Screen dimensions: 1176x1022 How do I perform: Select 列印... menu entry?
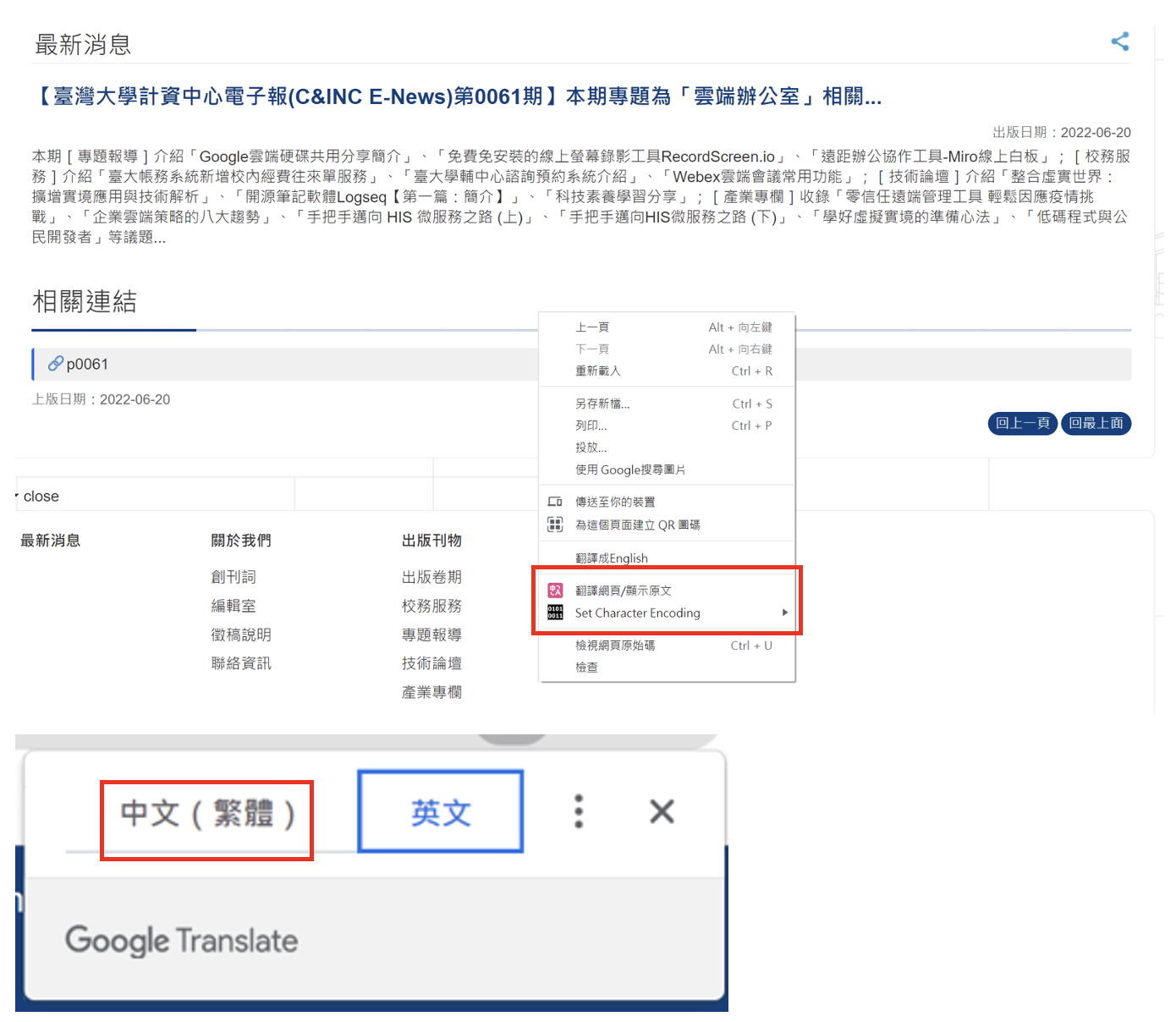click(667, 426)
